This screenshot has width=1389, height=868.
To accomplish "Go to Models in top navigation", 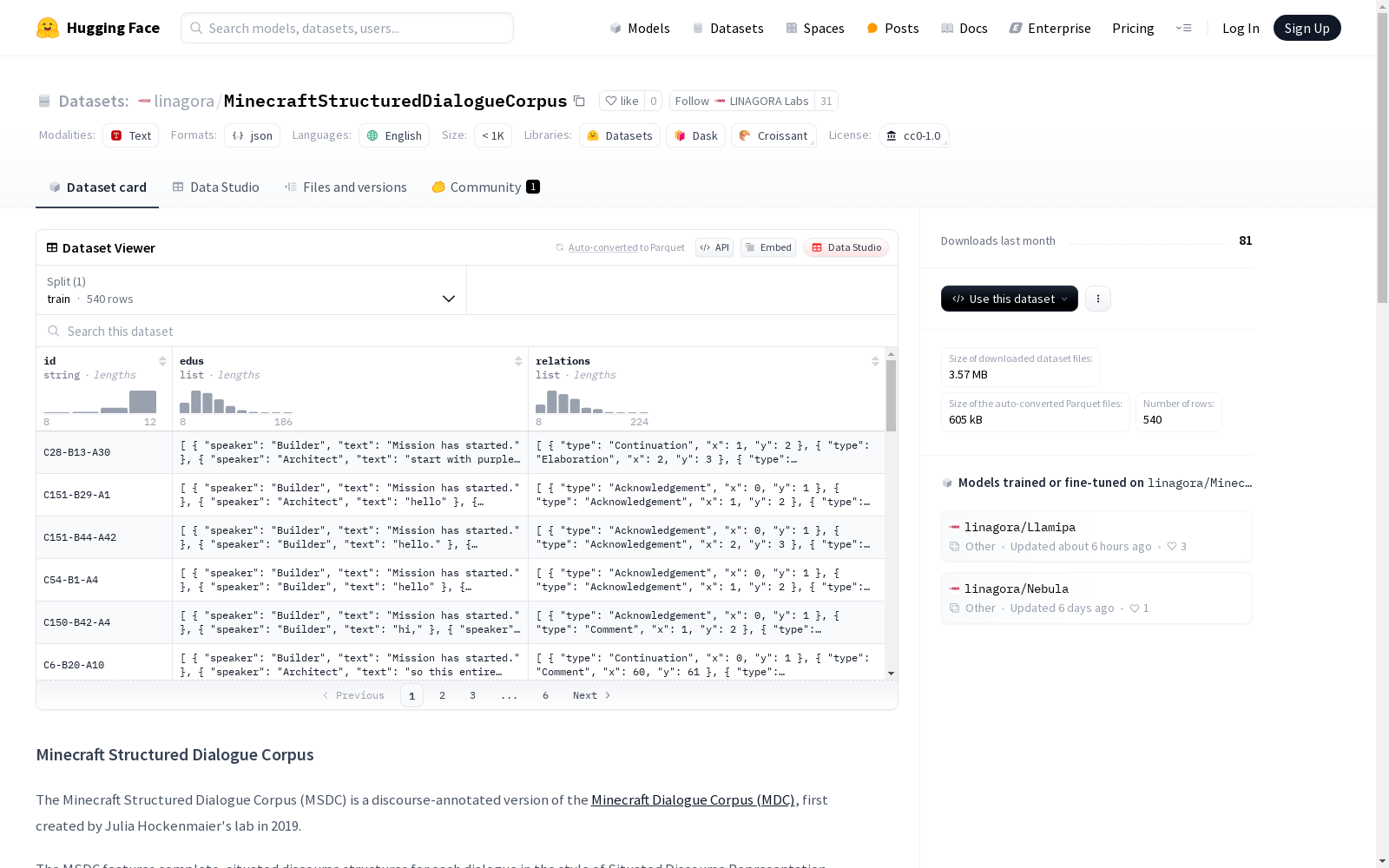I will click(640, 28).
